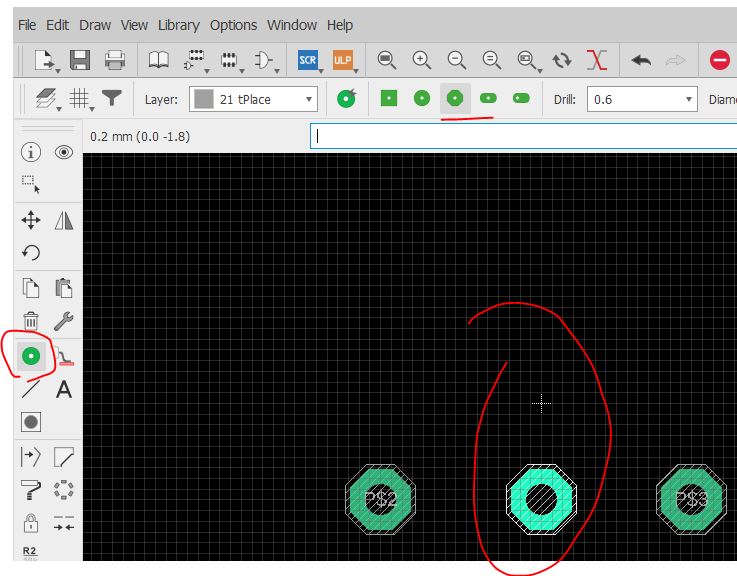This screenshot has height=576, width=737.
Task: Open the View menu
Action: click(134, 25)
